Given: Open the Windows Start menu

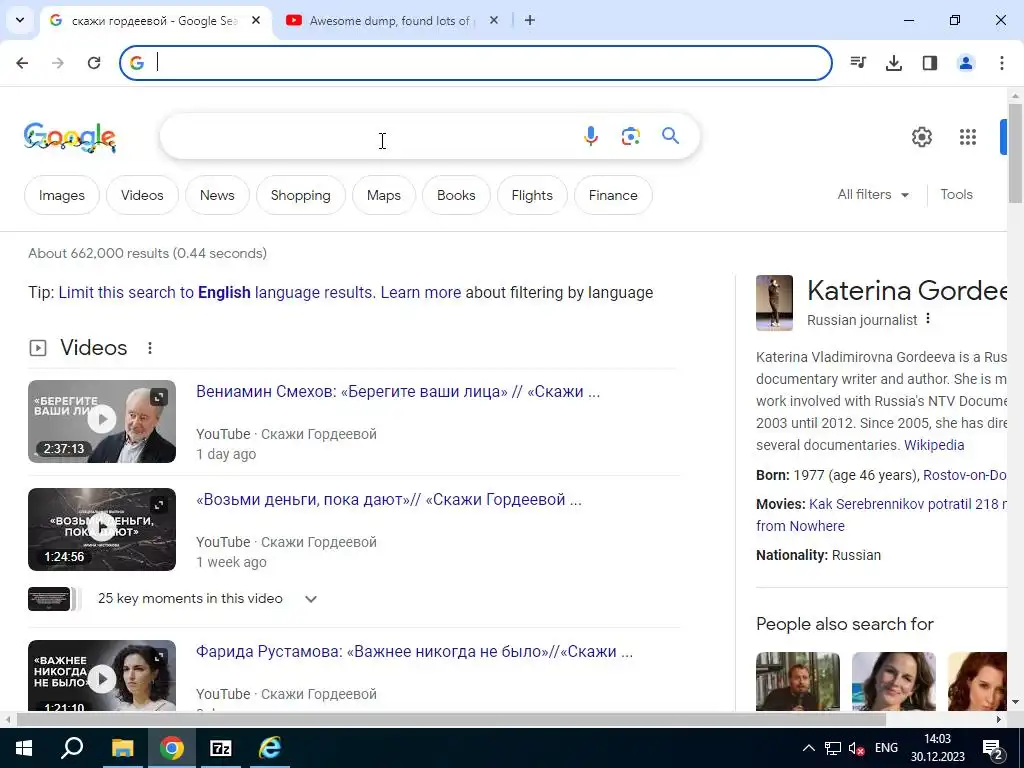Looking at the screenshot, I should click(x=23, y=748).
